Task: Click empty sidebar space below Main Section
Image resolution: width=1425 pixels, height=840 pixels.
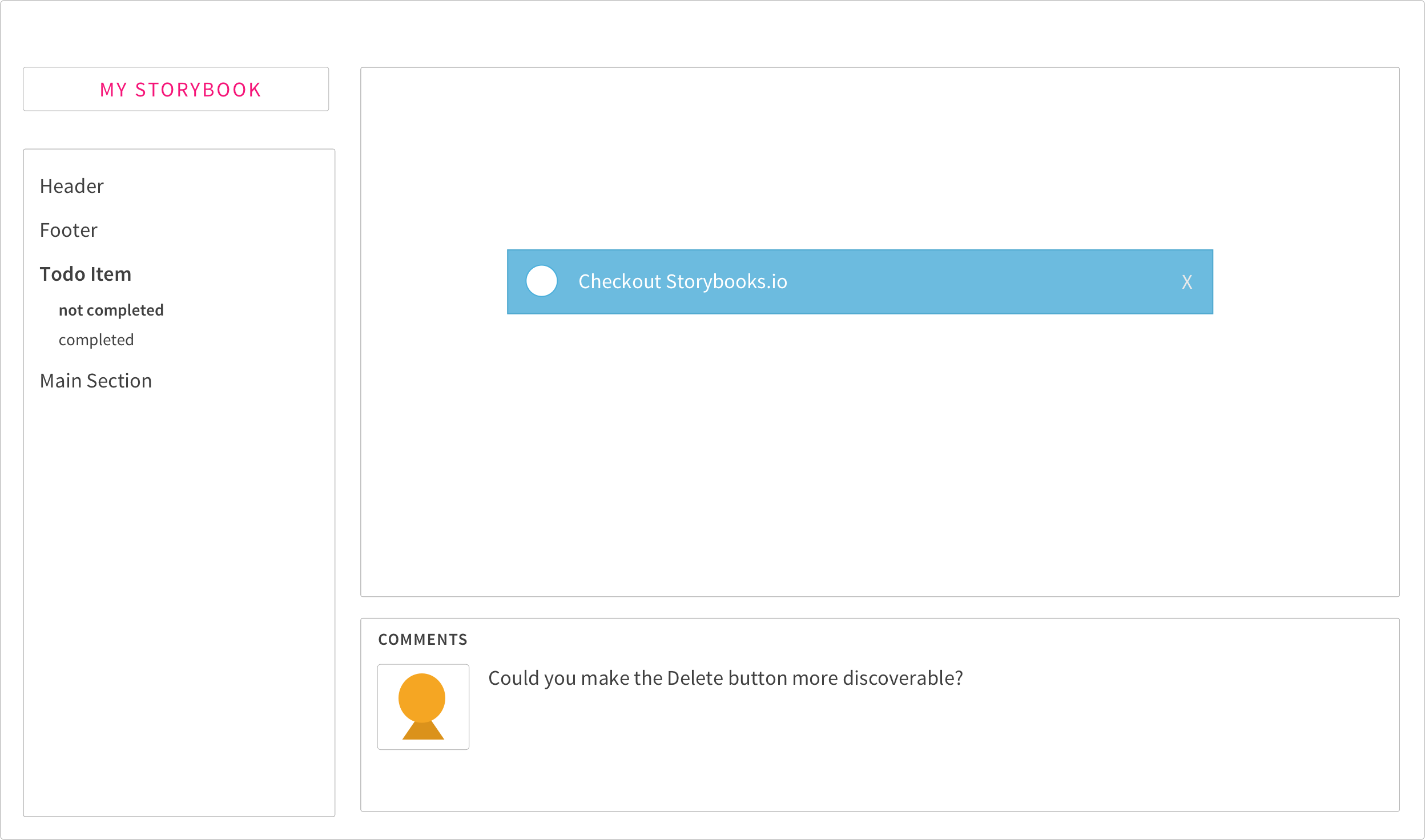Action: [179, 599]
